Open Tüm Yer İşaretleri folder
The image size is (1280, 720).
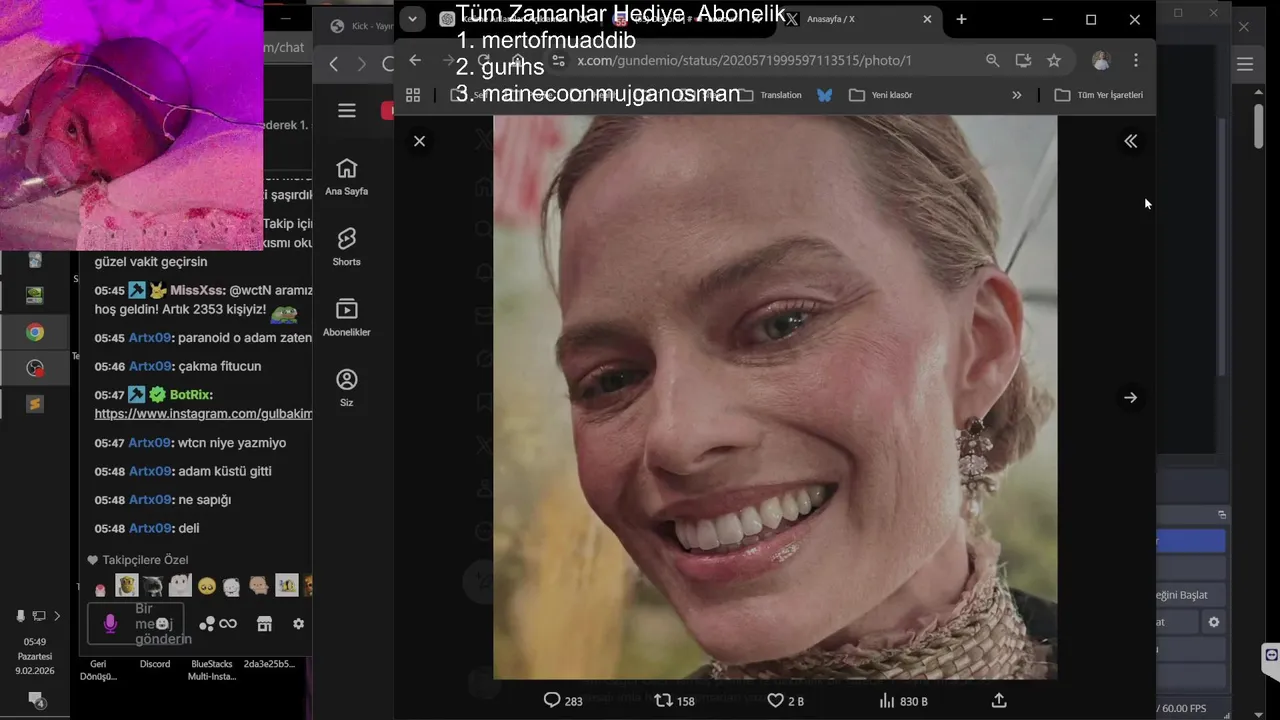1098,95
